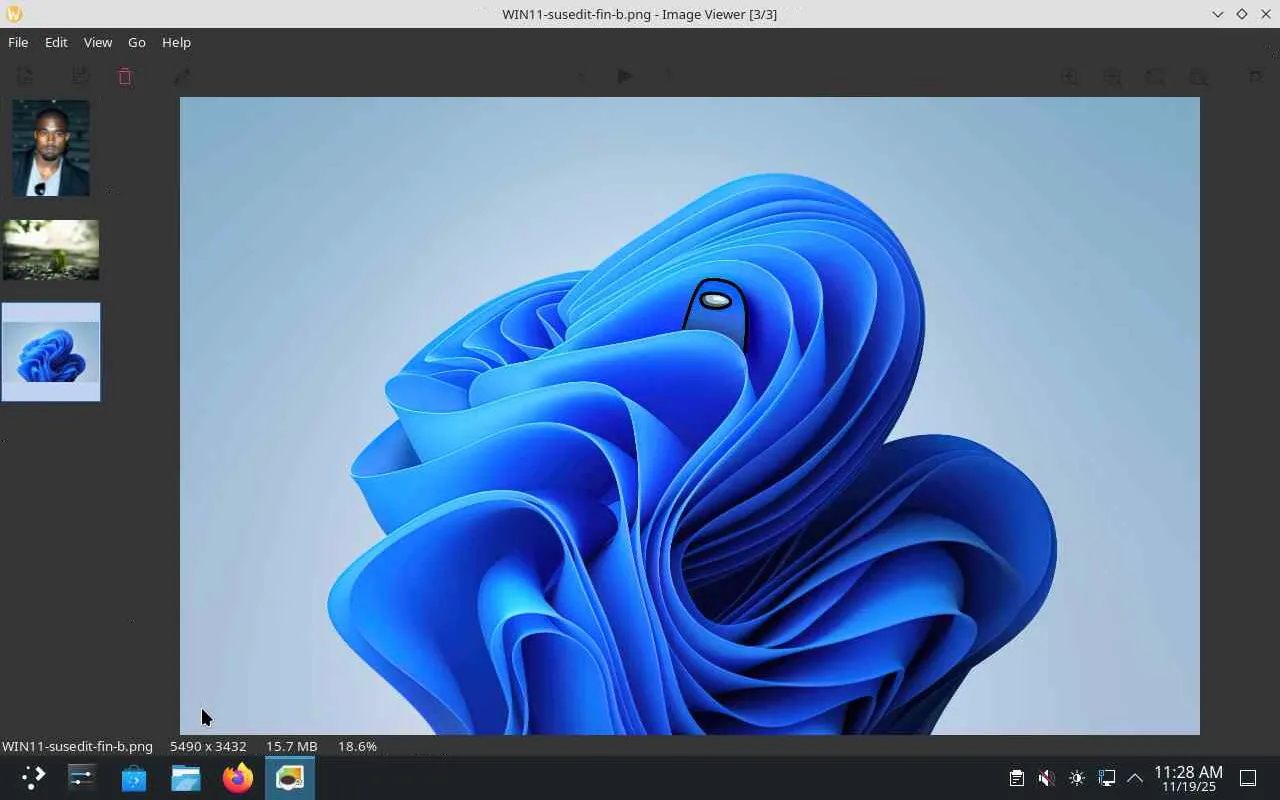
Task: Select the man portrait thumbnail
Action: point(51,148)
